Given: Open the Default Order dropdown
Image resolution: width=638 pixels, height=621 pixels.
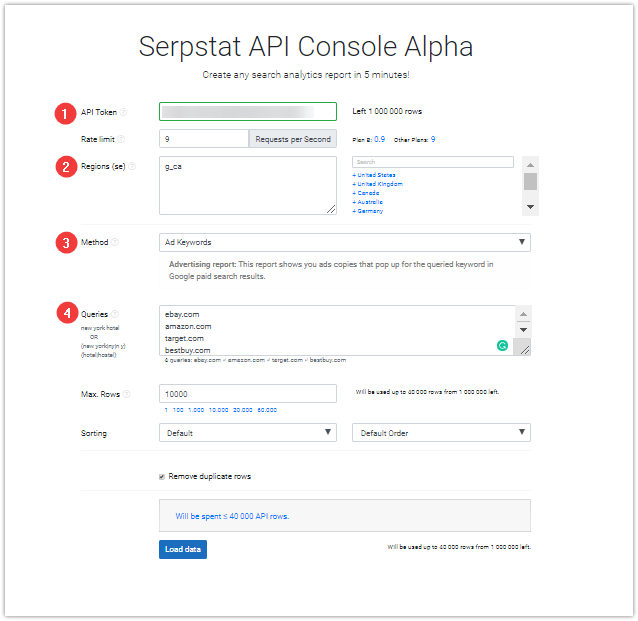Looking at the screenshot, I should (x=441, y=433).
